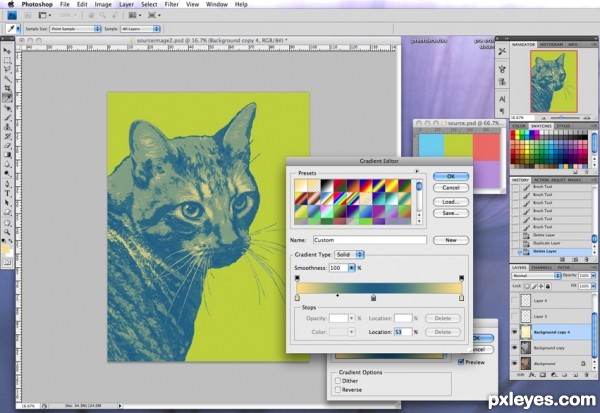Toggle the Preview checkbox

(x=461, y=362)
